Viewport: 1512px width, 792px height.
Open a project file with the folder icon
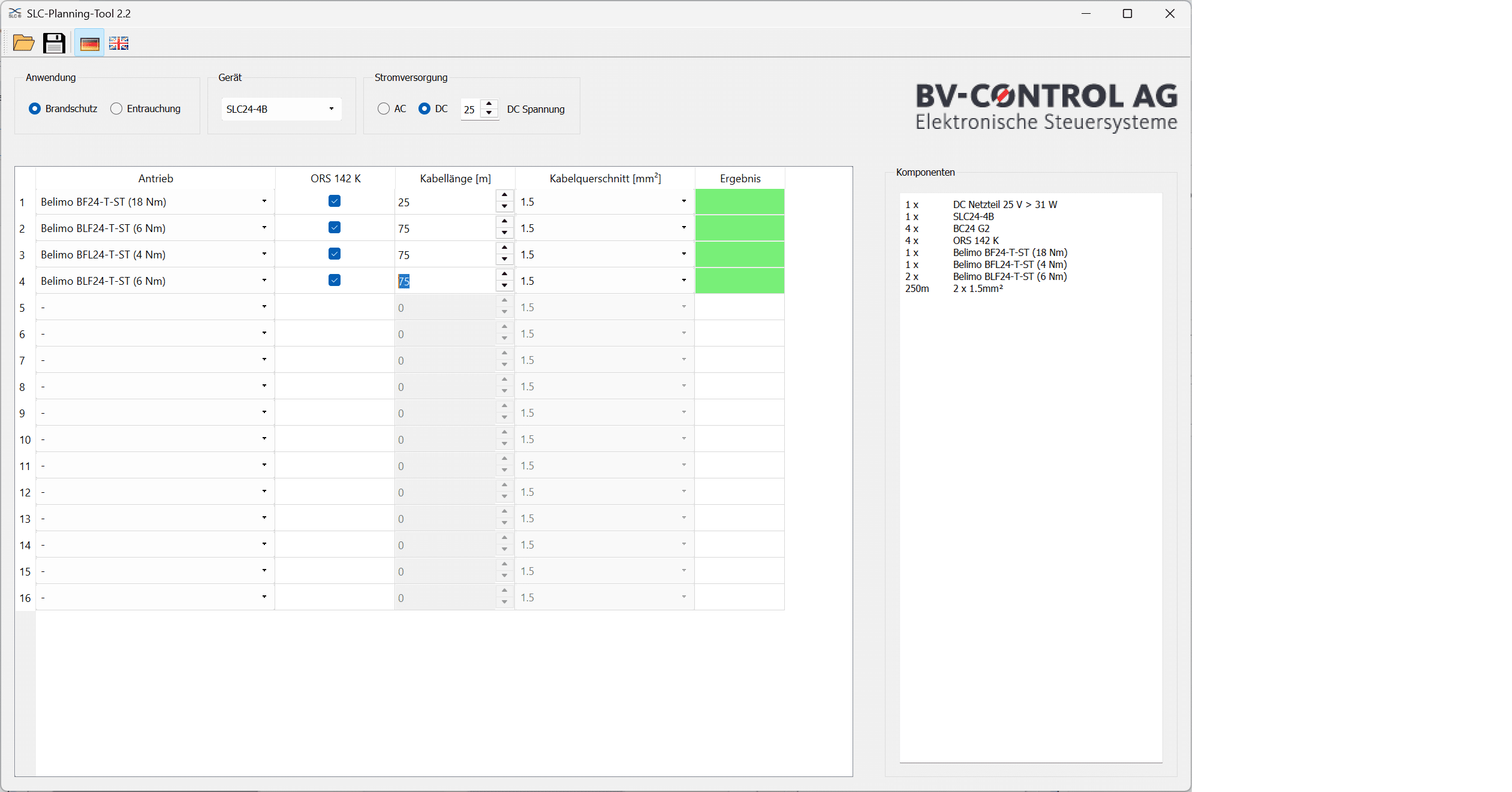[23, 43]
